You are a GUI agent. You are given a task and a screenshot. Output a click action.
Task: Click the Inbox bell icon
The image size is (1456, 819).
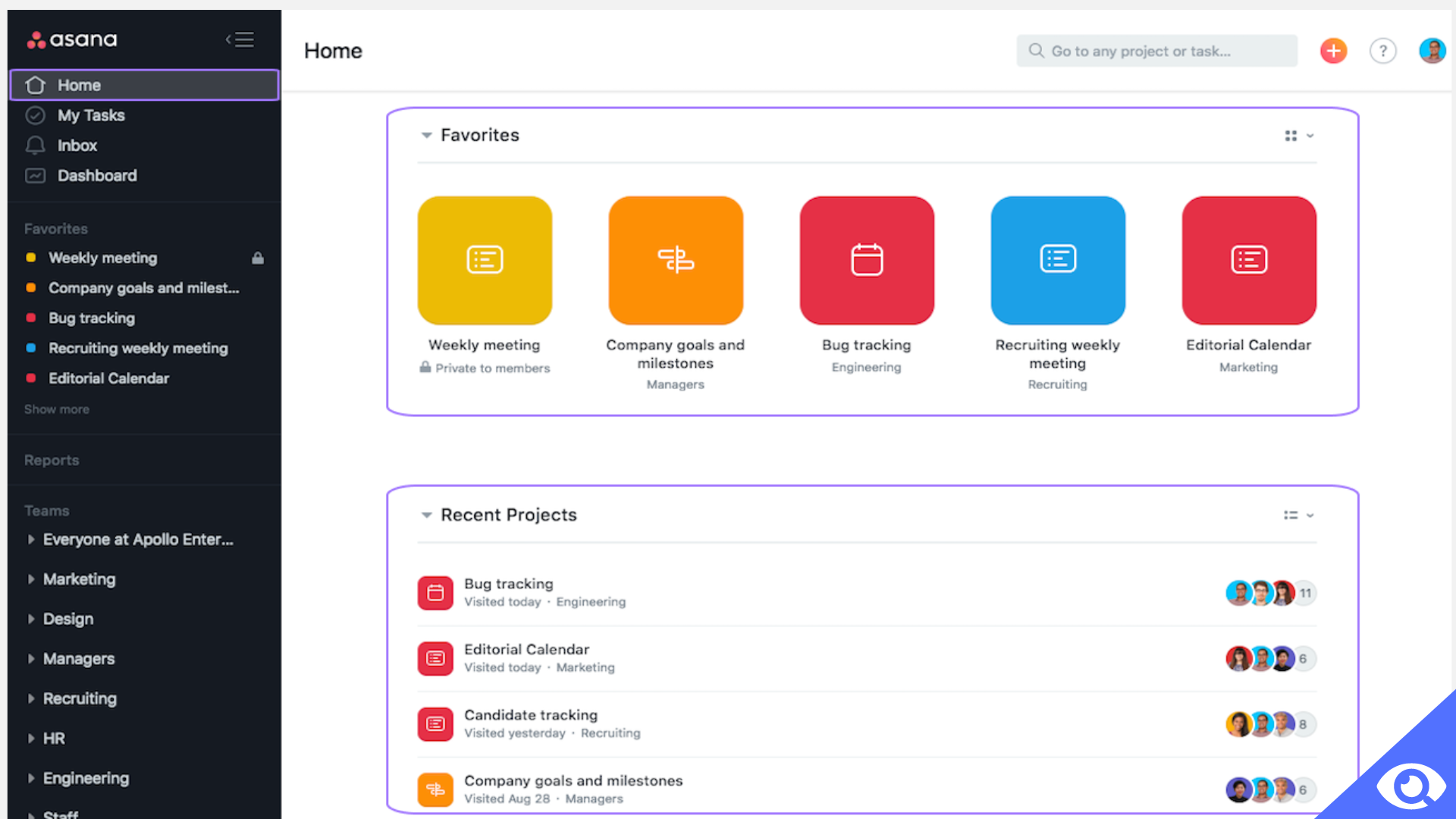tap(36, 146)
